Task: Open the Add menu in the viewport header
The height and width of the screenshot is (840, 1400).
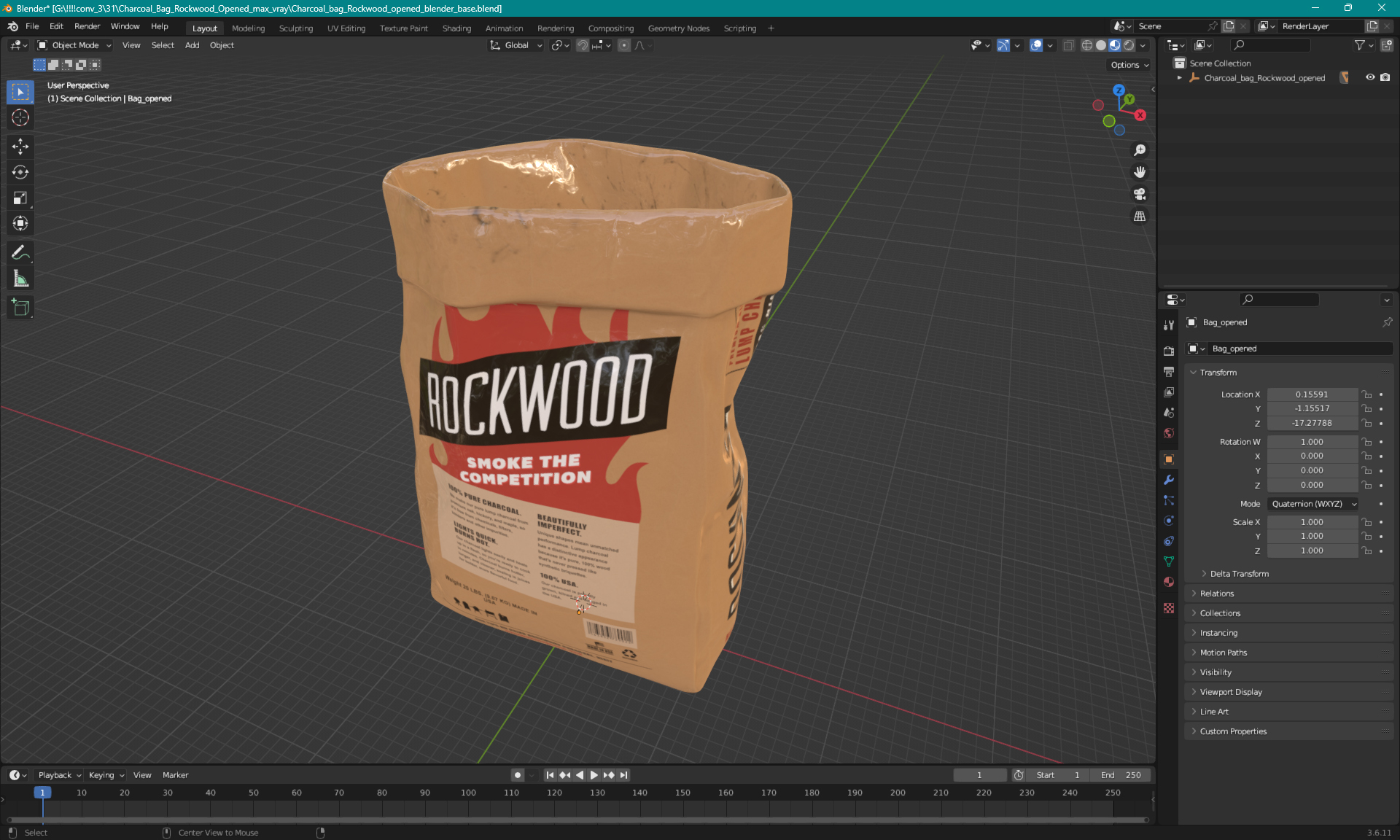Action: [x=192, y=45]
